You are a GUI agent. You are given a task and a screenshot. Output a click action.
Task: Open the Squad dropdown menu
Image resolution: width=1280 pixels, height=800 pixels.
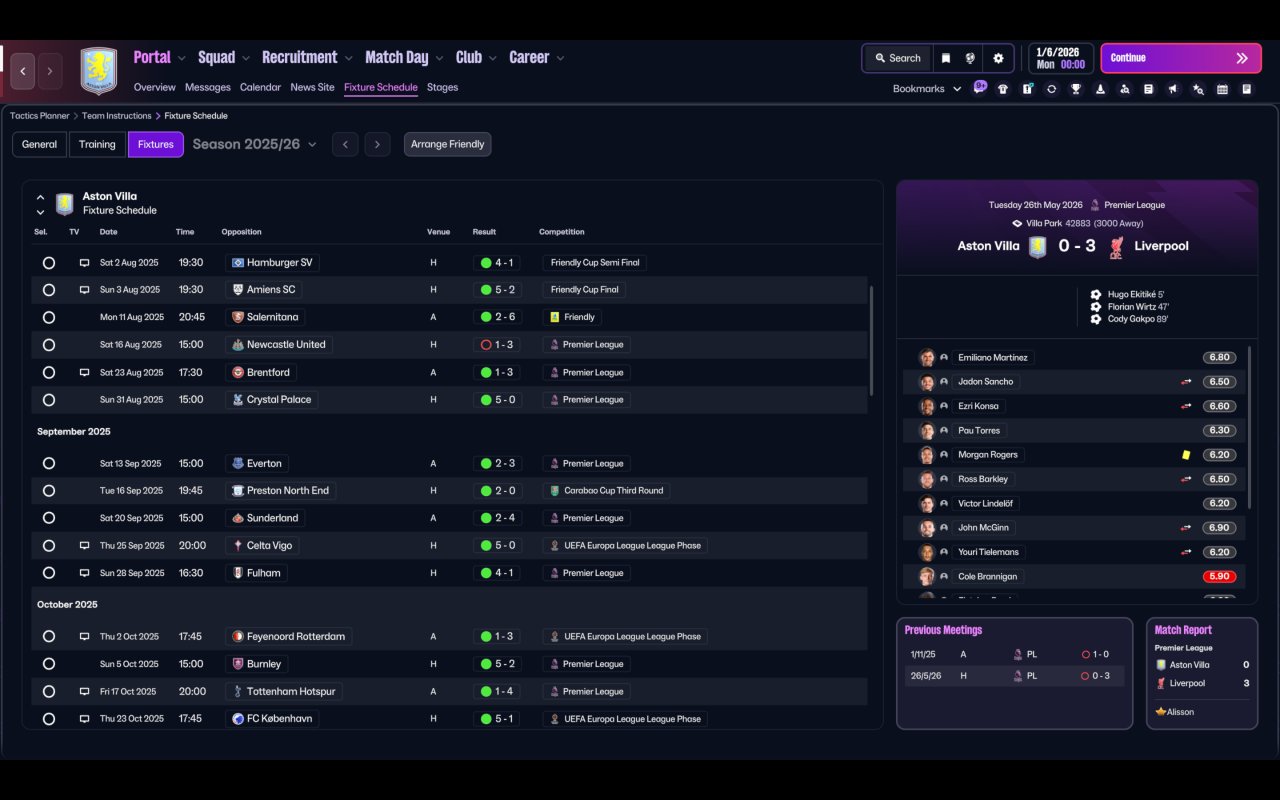224,58
